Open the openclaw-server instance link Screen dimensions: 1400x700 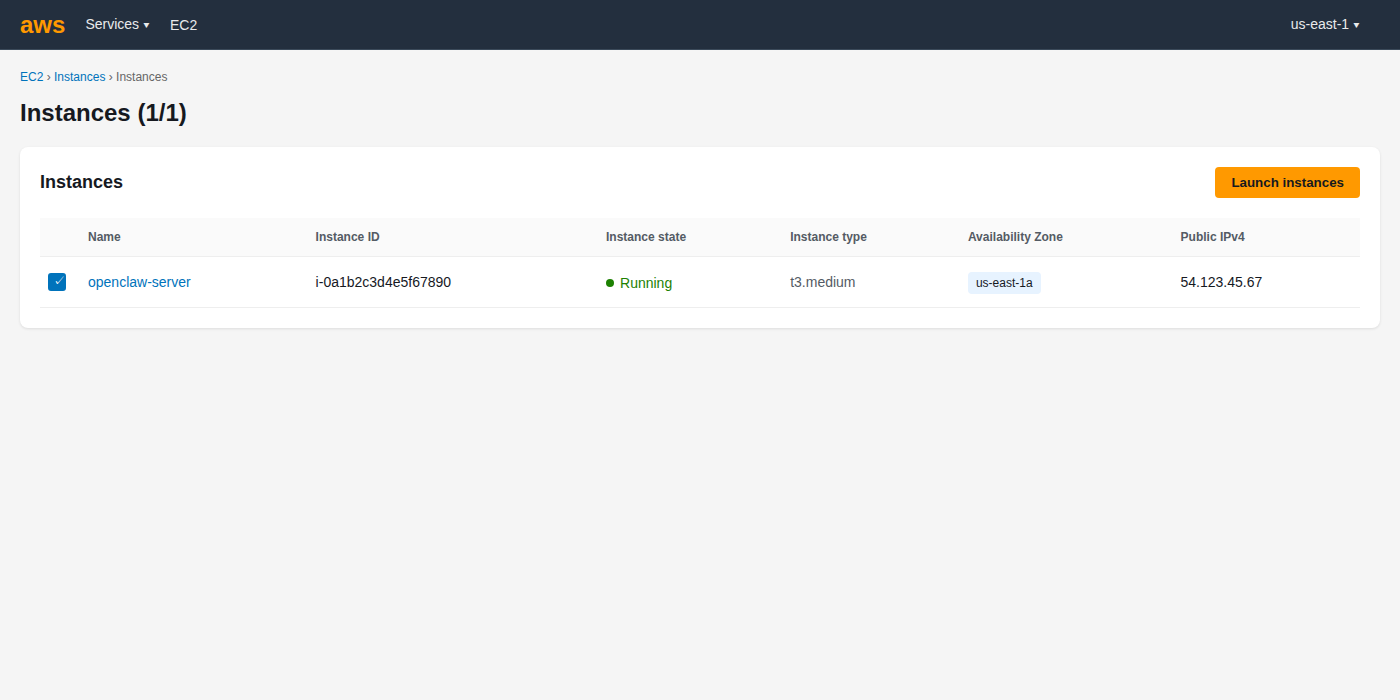point(139,282)
